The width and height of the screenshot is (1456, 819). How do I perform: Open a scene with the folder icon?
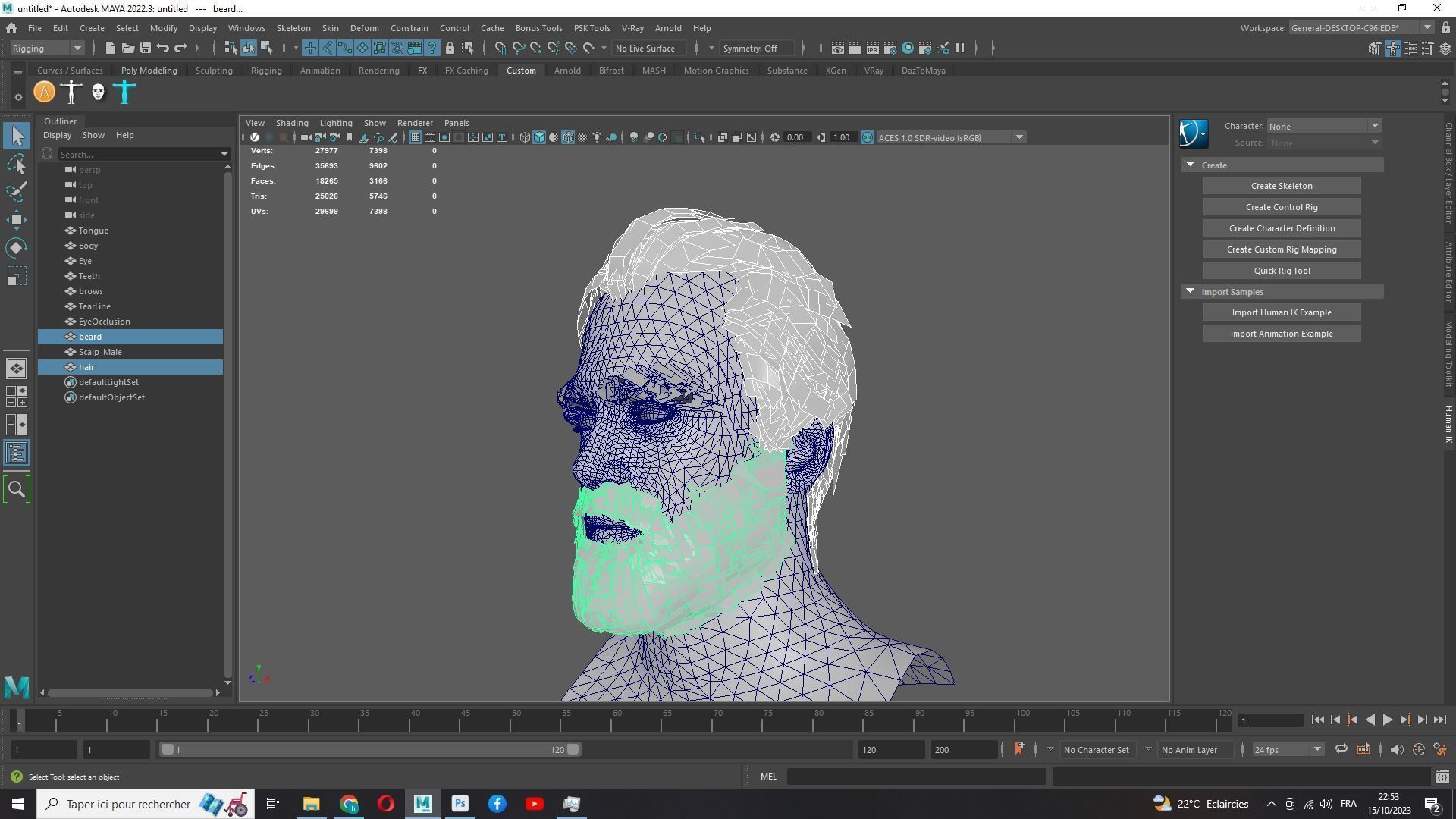(127, 49)
